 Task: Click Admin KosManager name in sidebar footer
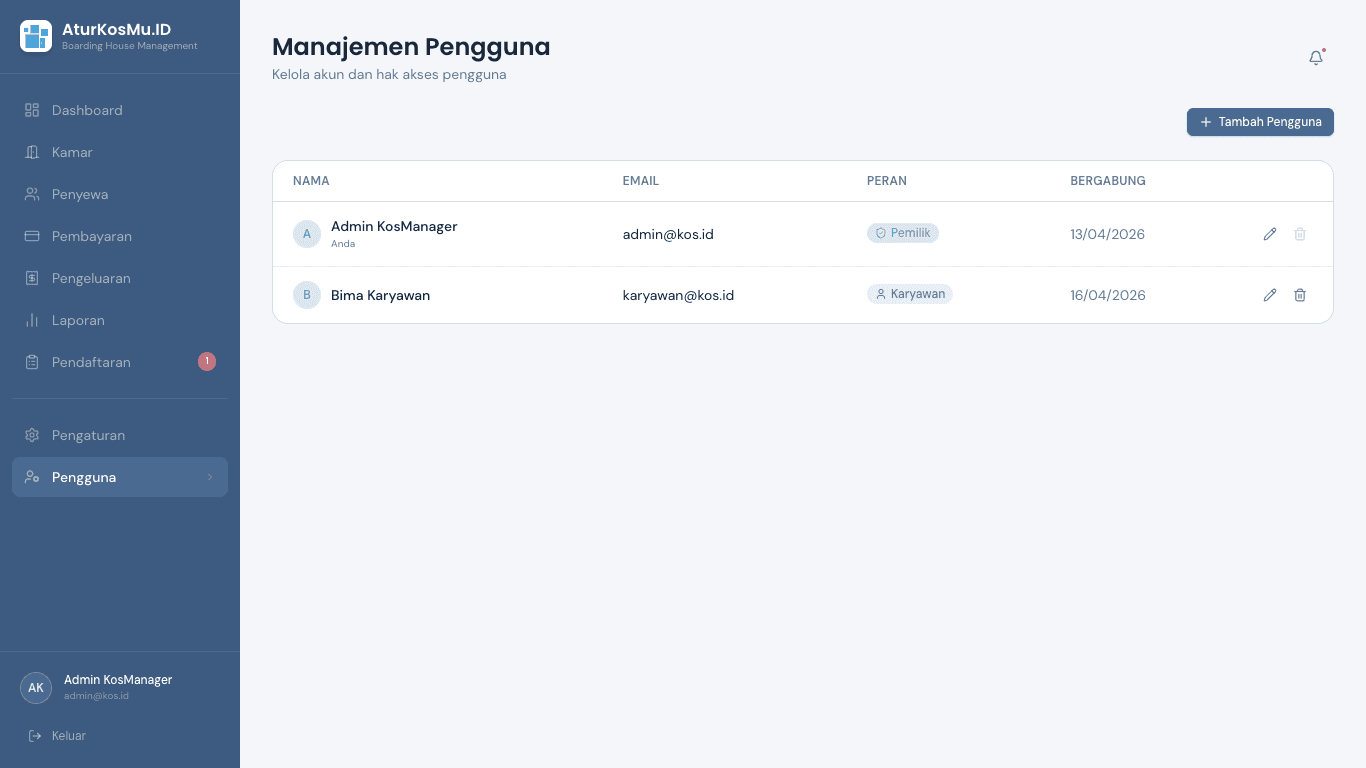(118, 680)
